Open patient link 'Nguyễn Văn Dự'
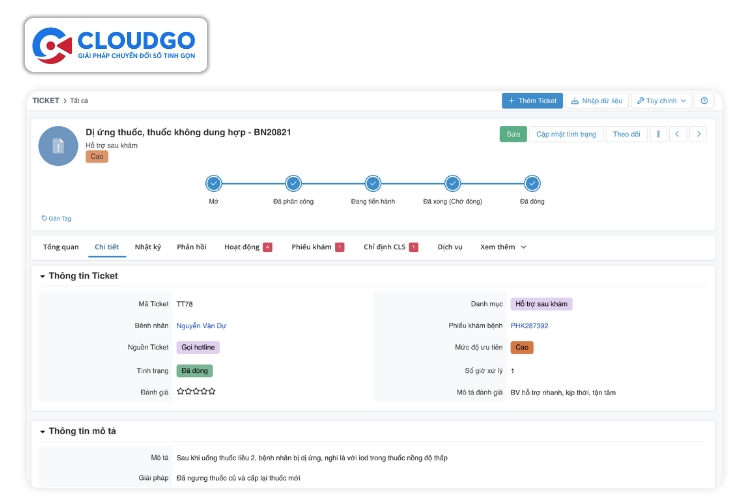Viewport: 750px width, 500px height. click(x=202, y=325)
